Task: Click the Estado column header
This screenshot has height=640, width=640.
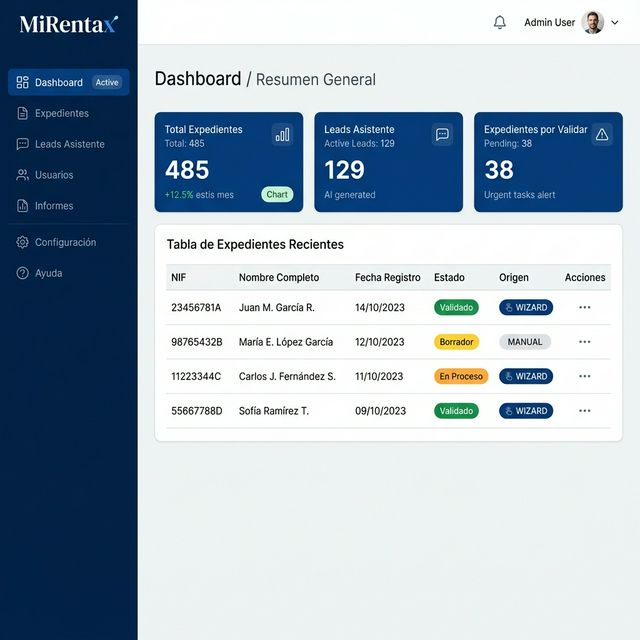Action: point(449,278)
